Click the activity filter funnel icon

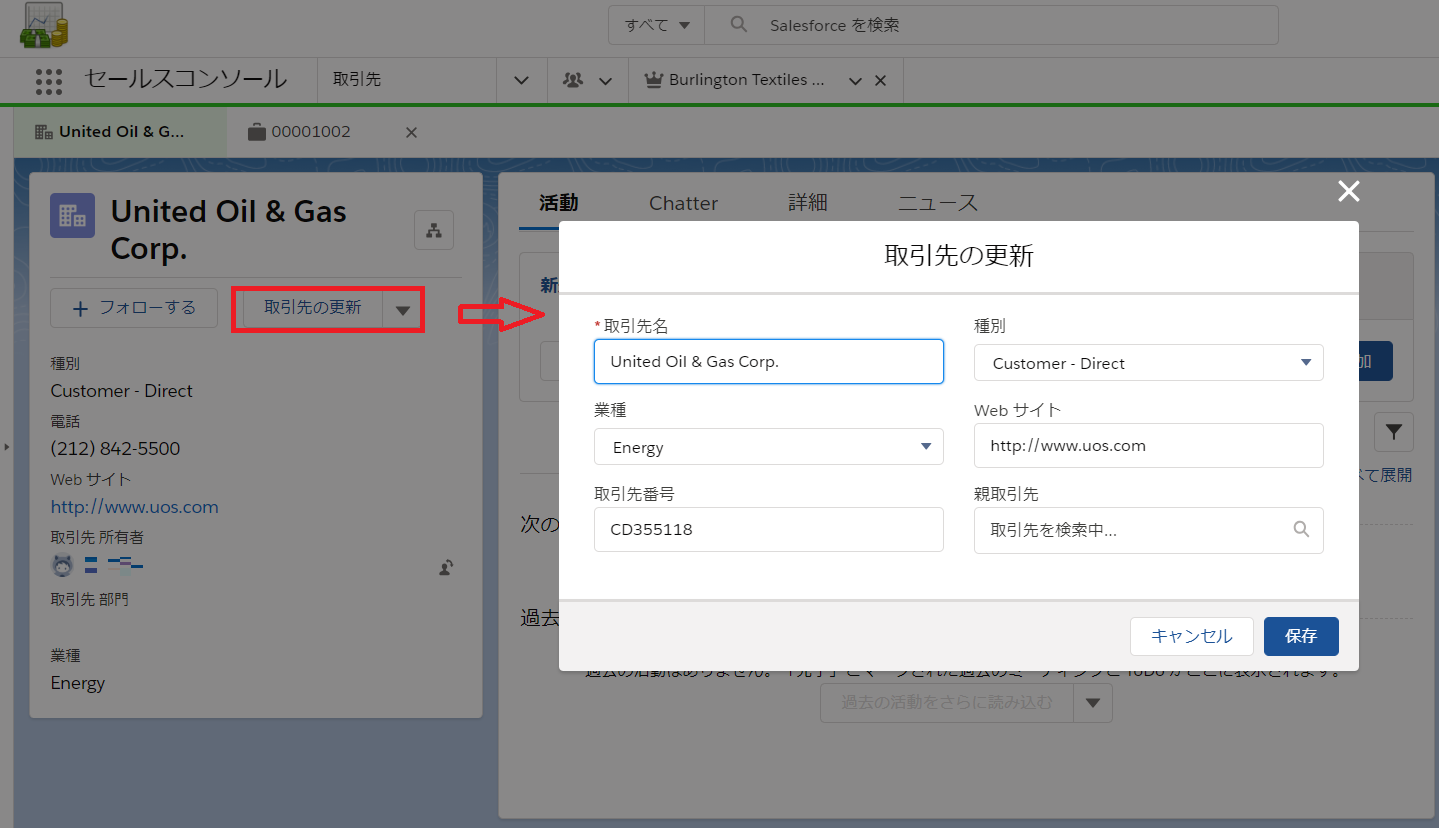(1393, 433)
